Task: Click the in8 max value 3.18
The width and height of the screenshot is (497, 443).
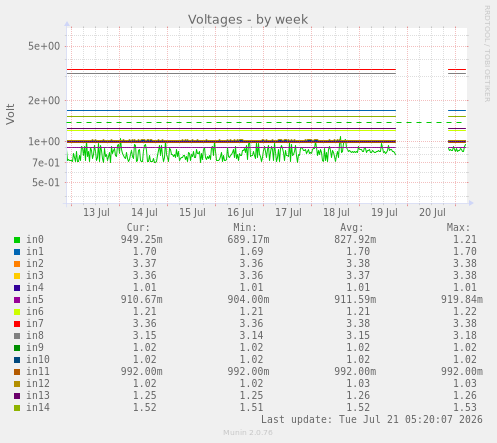Action: point(465,336)
